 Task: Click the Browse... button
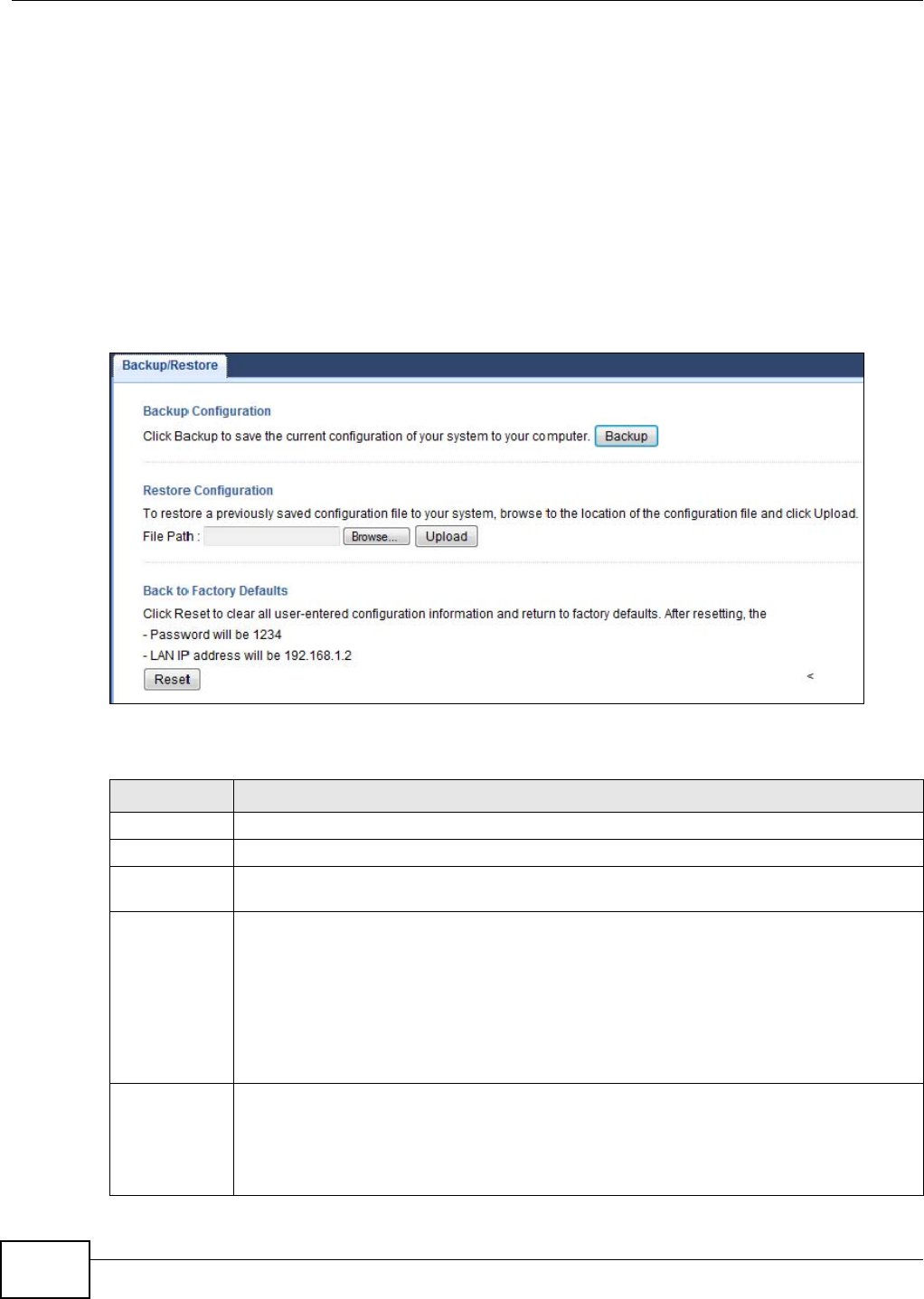375,537
